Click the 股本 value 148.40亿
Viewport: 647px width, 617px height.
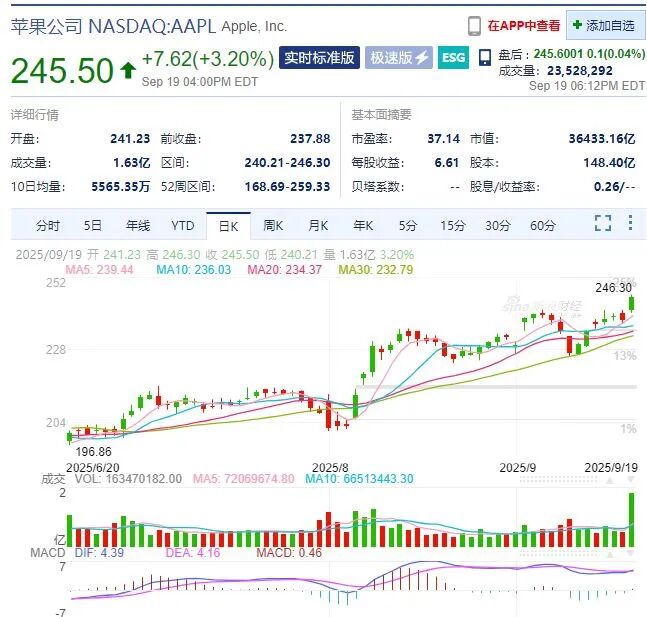pos(609,163)
